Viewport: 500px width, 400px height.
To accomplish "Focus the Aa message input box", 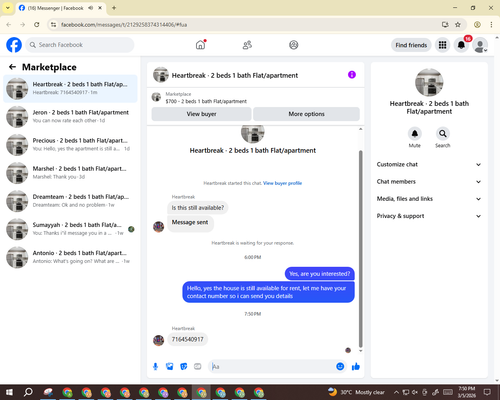I will tap(272, 367).
